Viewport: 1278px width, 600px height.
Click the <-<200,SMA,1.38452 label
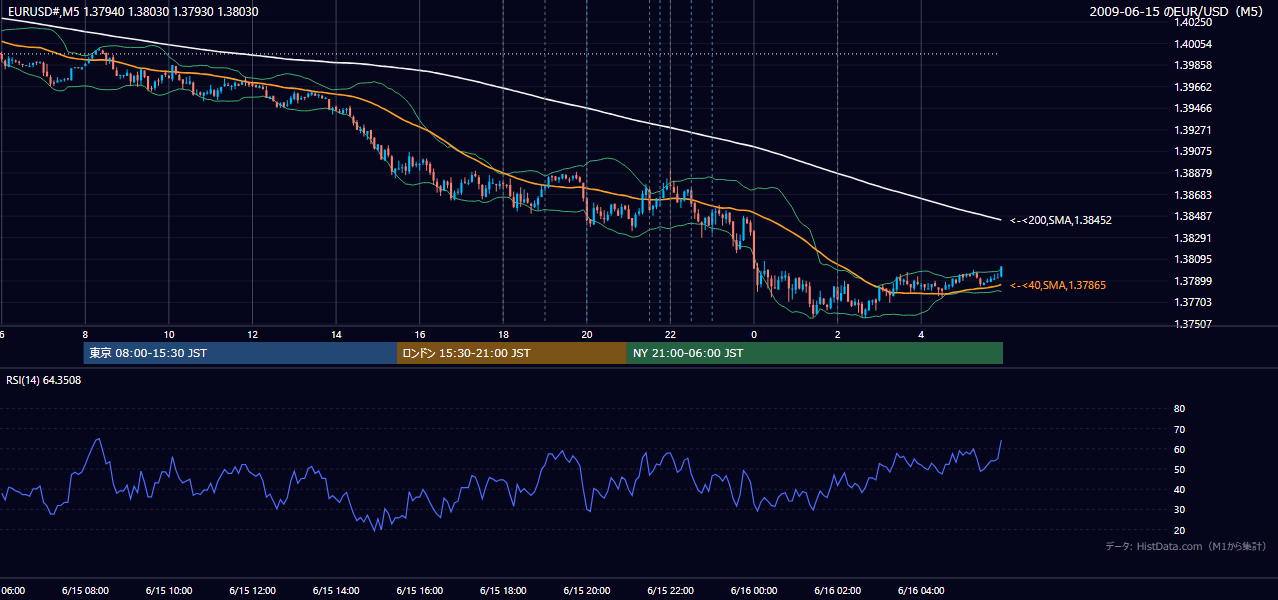coord(1061,220)
